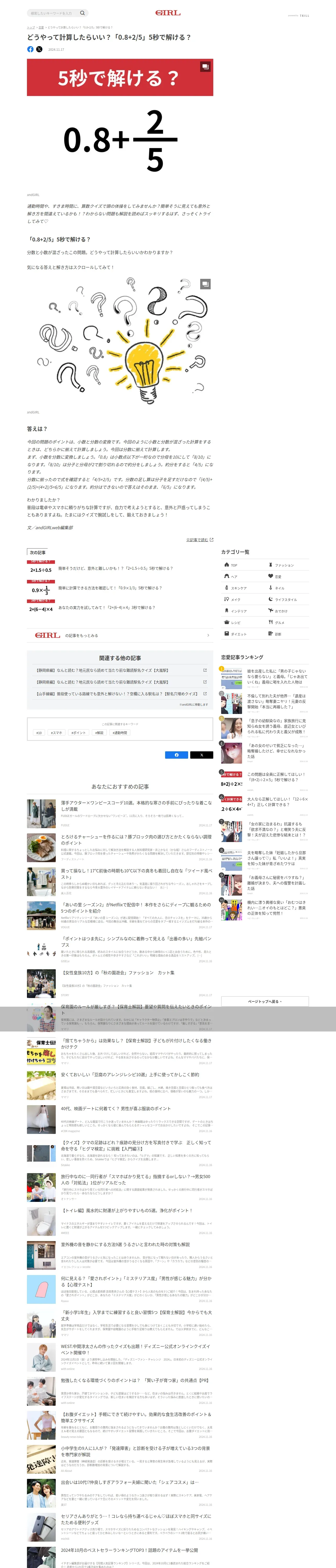
Task: Share article via Facebook icon under title
Action: click(31, 49)
